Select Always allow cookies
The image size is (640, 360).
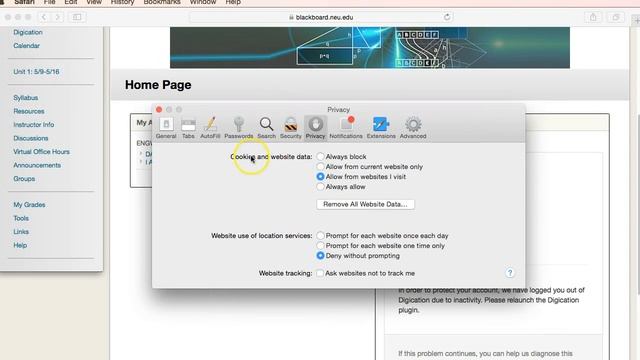[320, 187]
